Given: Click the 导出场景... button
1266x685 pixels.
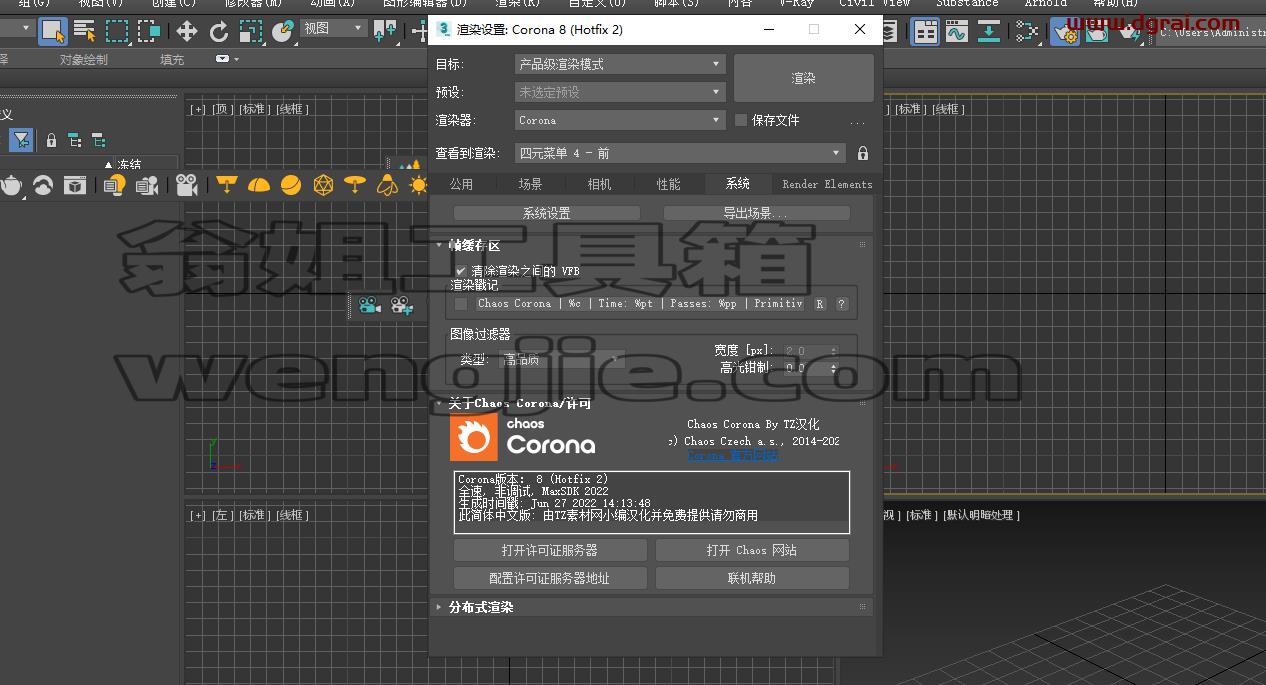Looking at the screenshot, I should point(756,213).
